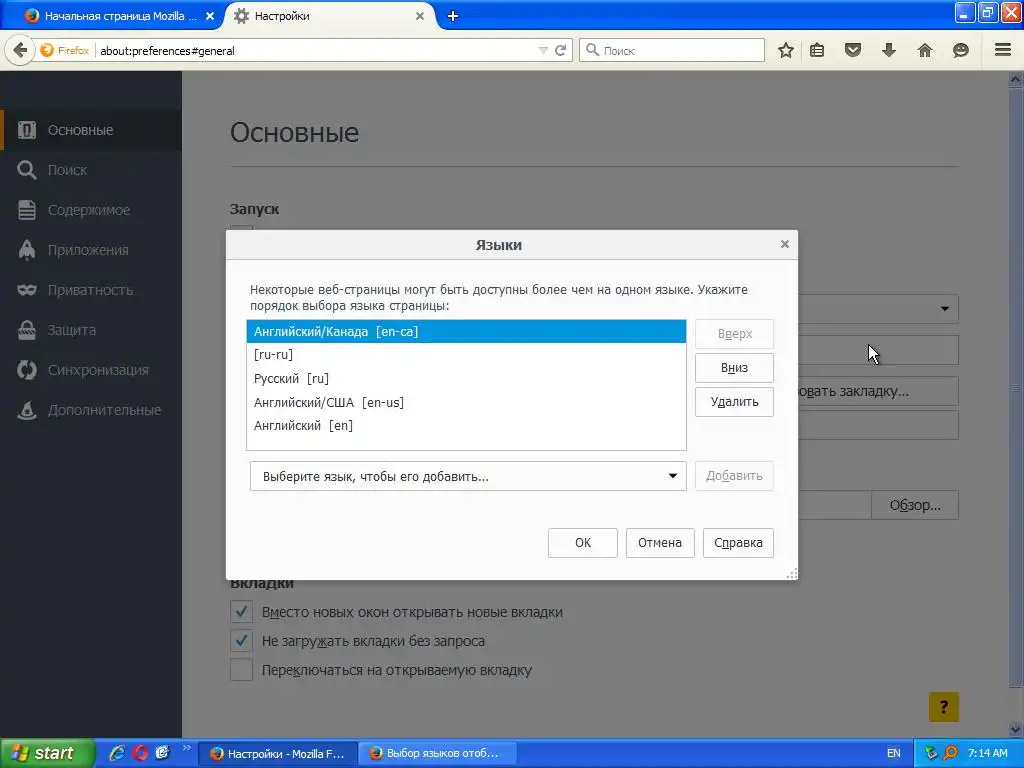Click the EN language indicator in taskbar
This screenshot has height=768, width=1024.
pos(893,753)
